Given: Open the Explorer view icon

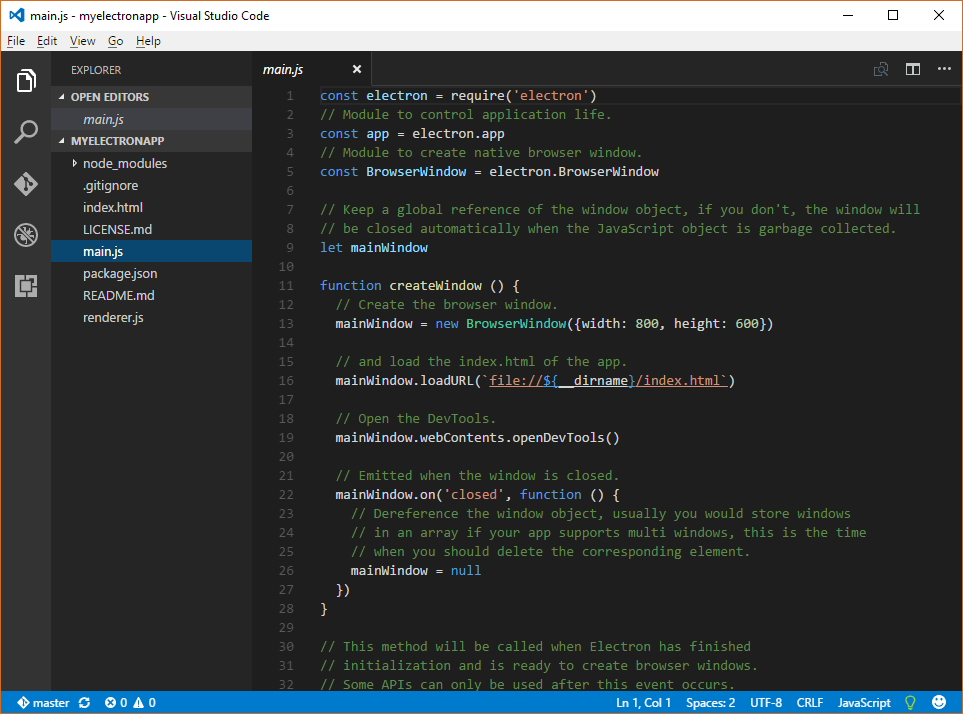Looking at the screenshot, I should pos(26,80).
